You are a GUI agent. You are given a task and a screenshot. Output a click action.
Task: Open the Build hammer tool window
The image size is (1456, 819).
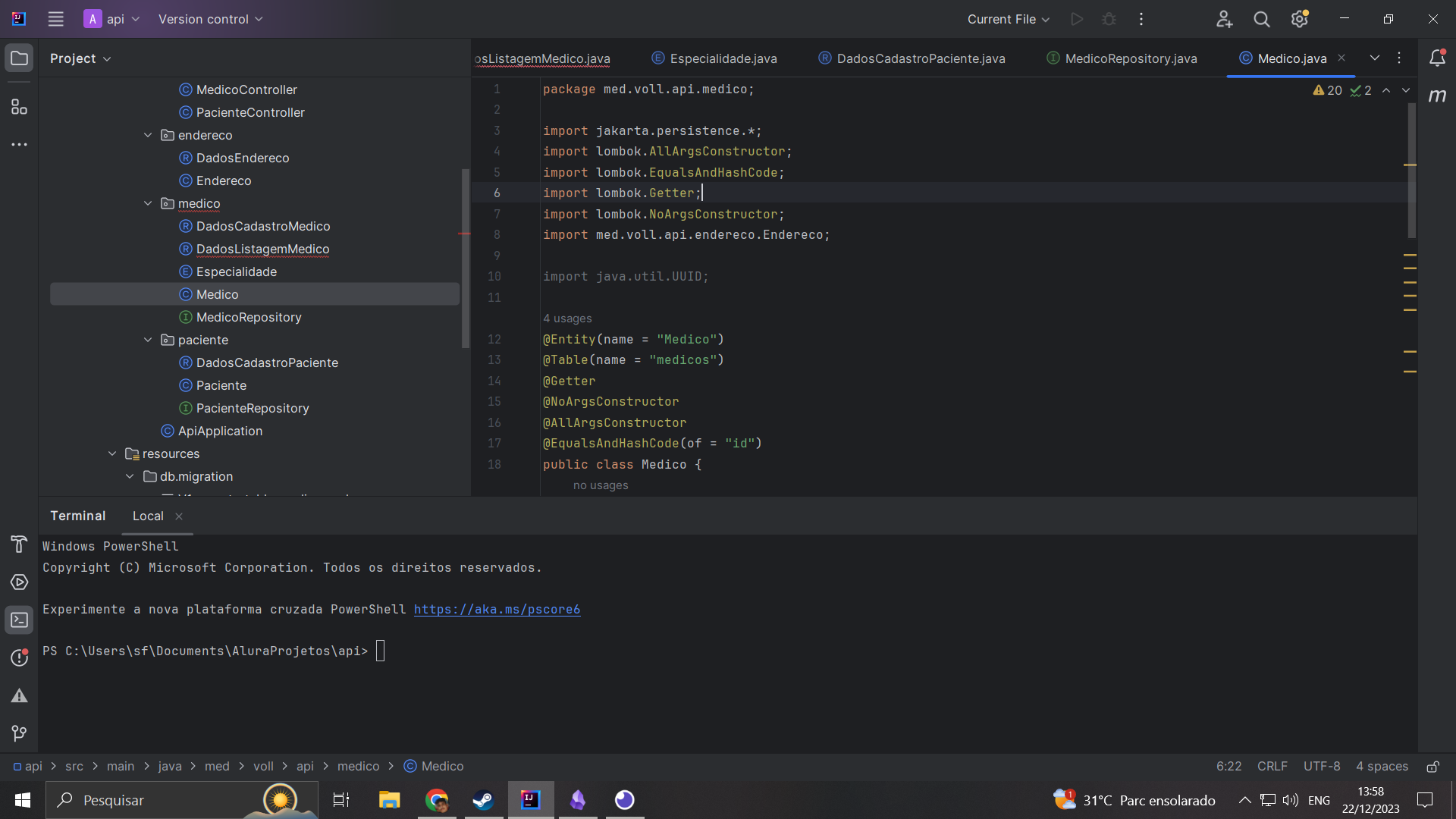pyautogui.click(x=19, y=544)
